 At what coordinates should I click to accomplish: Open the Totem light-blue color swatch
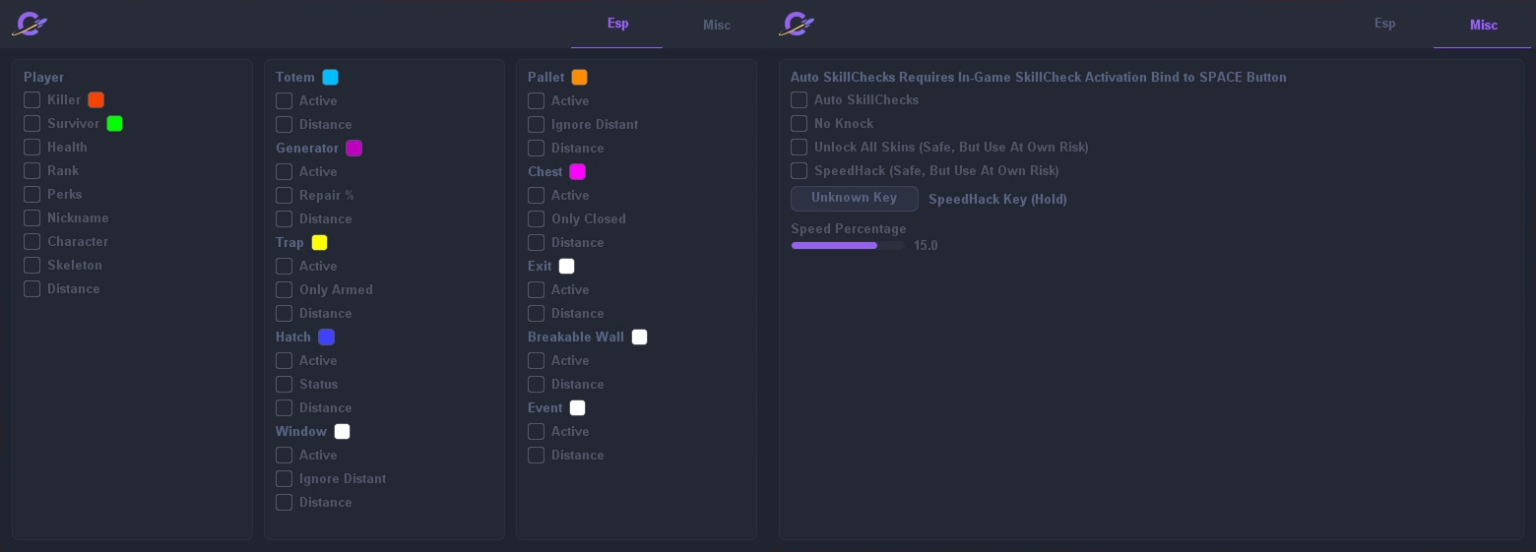click(330, 77)
